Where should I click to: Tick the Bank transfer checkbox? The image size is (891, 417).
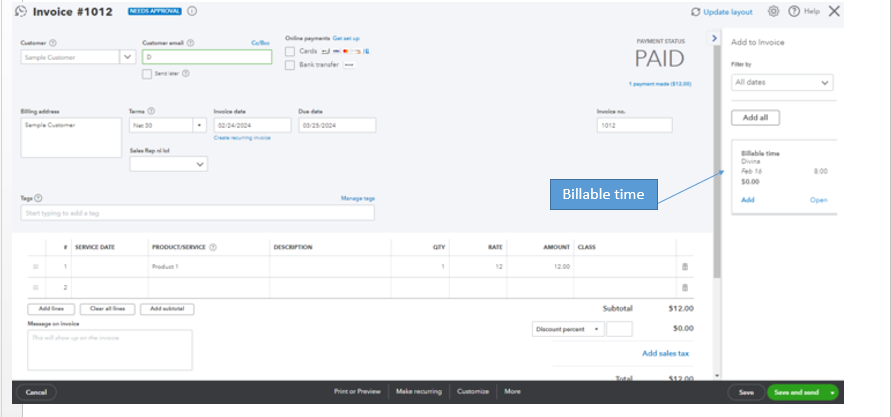[x=290, y=65]
